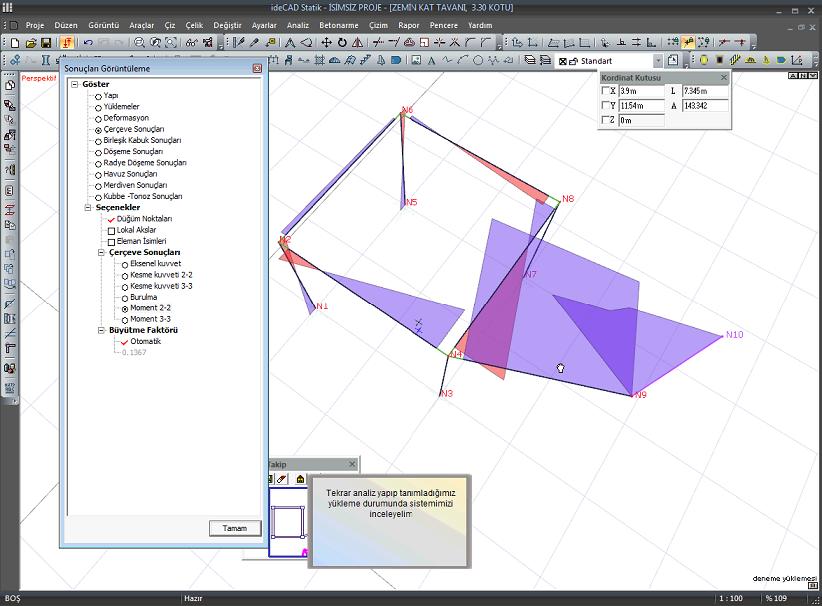Select the Yüklemeler radio option
This screenshot has height=606, width=822.
(x=98, y=107)
